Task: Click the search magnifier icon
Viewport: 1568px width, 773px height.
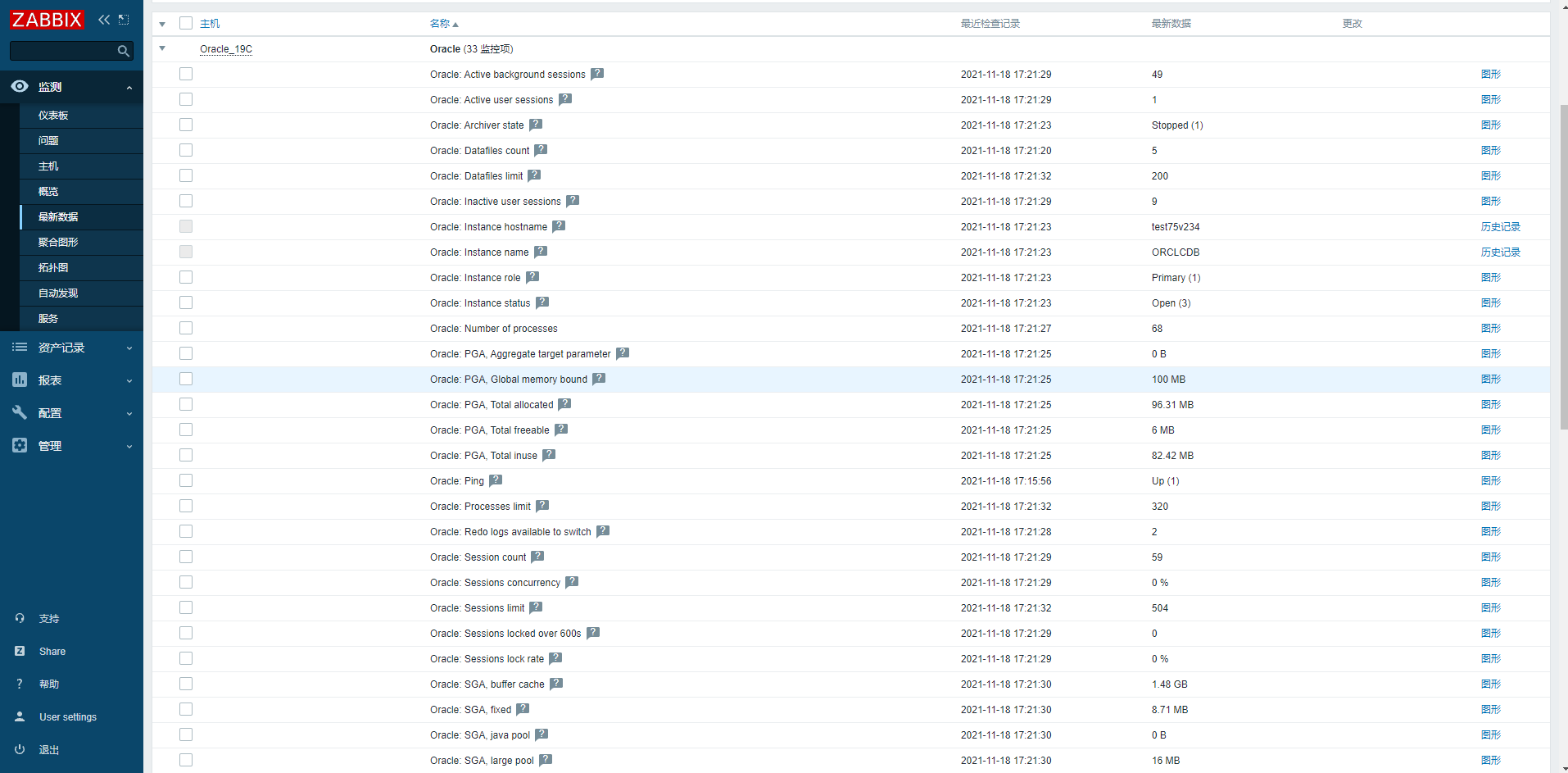Action: (x=124, y=51)
